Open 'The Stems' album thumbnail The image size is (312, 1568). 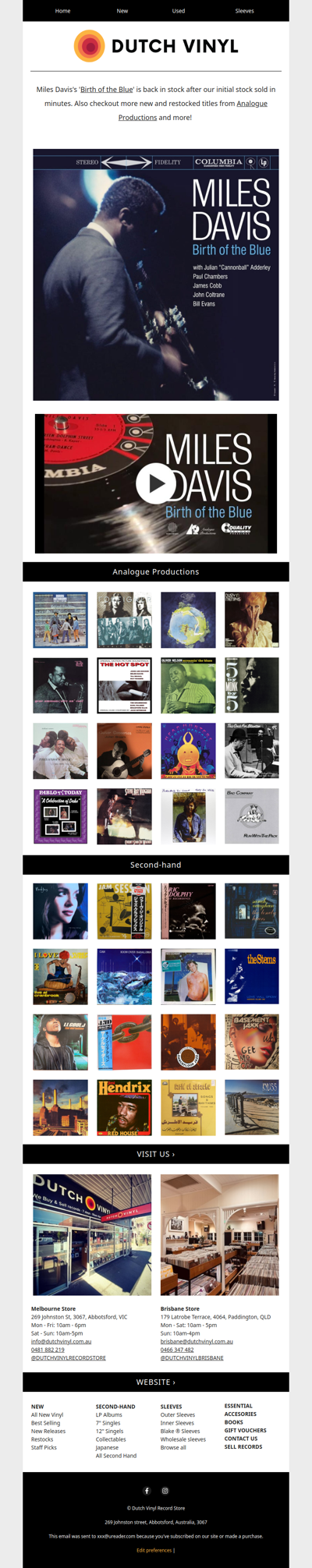(251, 976)
